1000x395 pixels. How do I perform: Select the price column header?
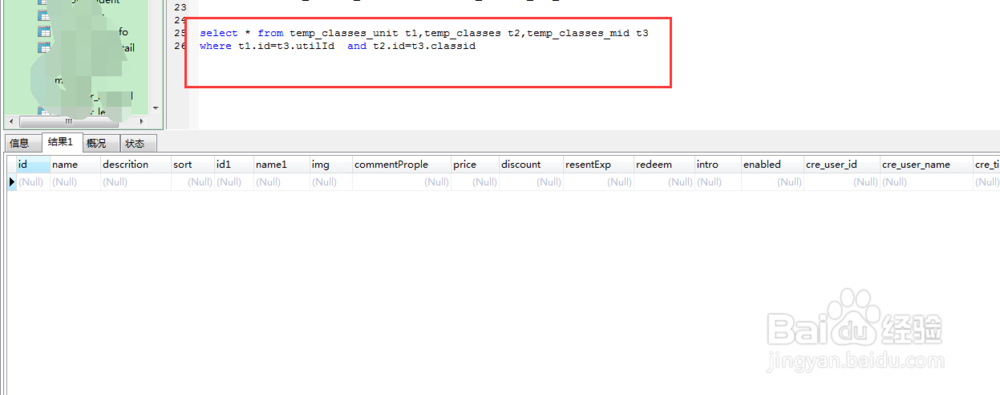click(475, 165)
